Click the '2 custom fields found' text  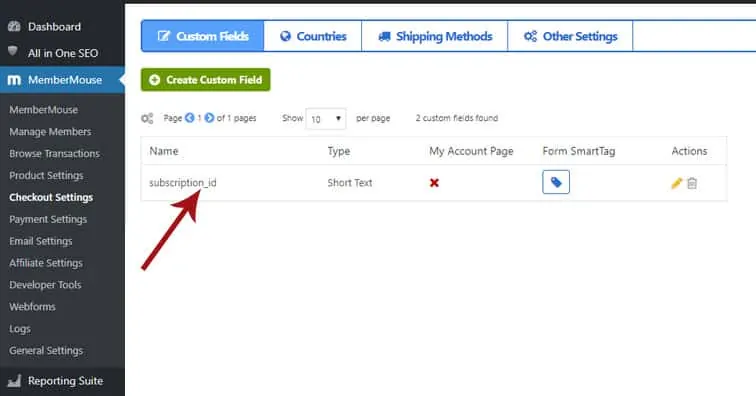[x=457, y=118]
